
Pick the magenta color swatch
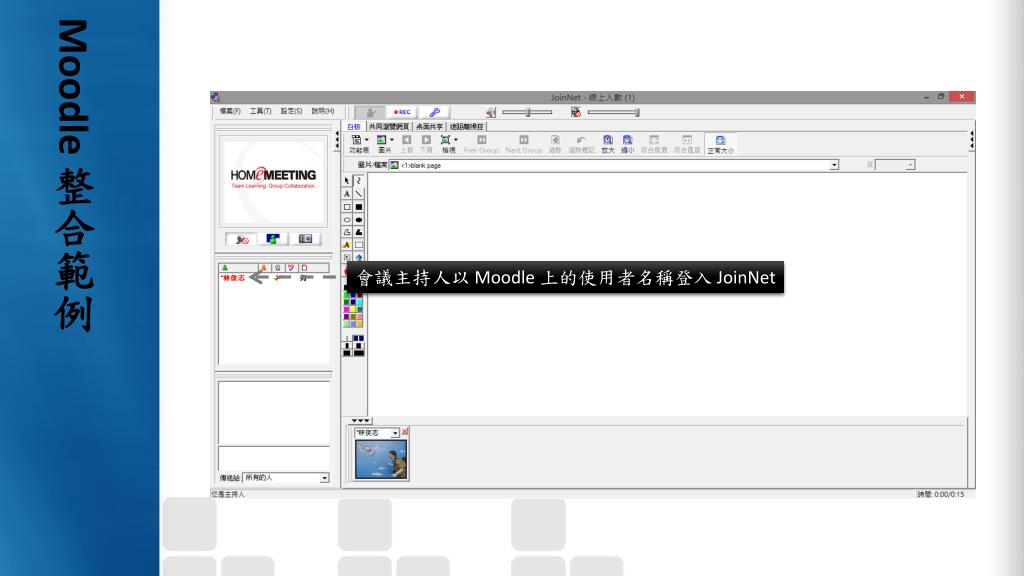point(346,310)
